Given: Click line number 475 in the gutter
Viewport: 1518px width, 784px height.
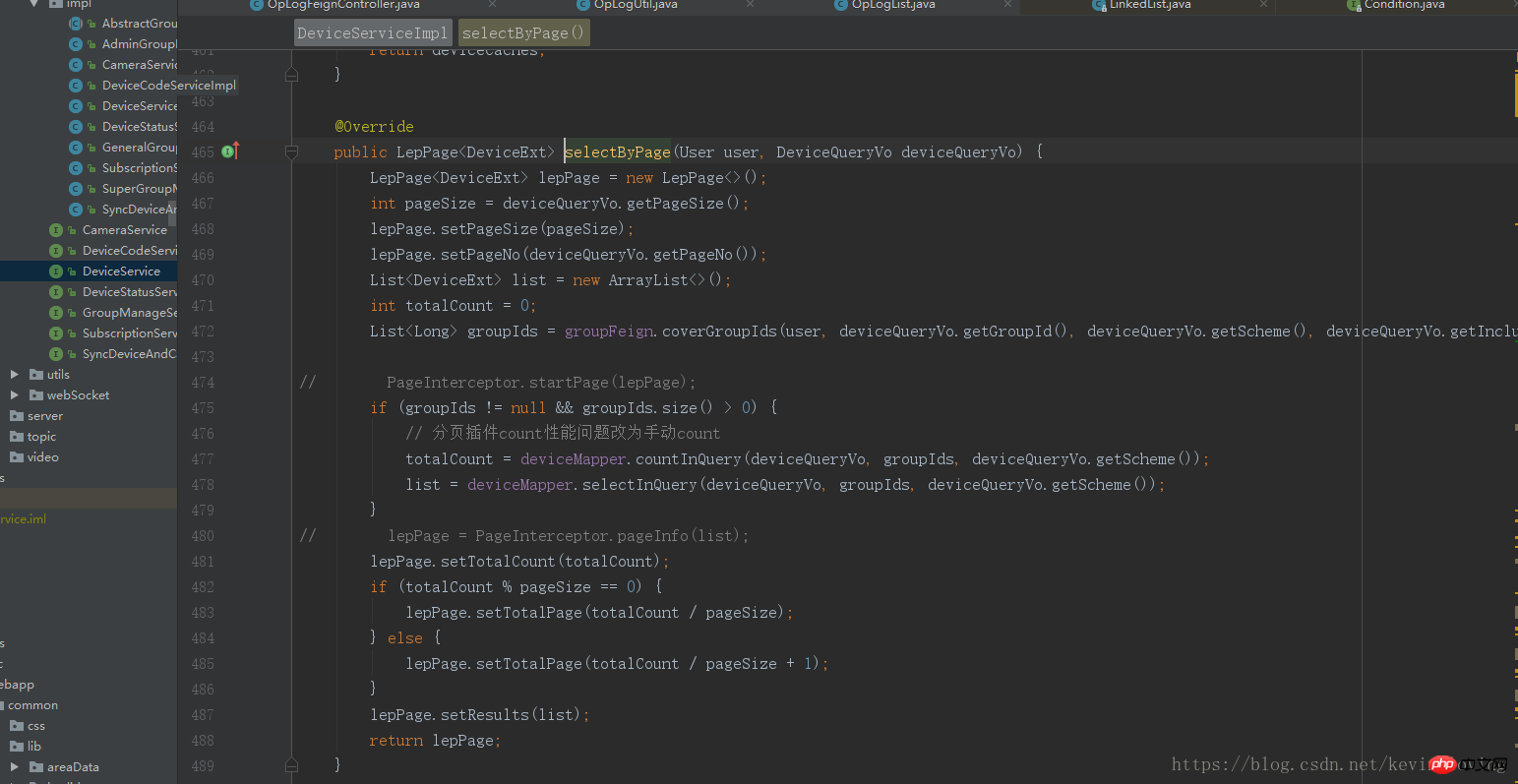Looking at the screenshot, I should pos(203,407).
